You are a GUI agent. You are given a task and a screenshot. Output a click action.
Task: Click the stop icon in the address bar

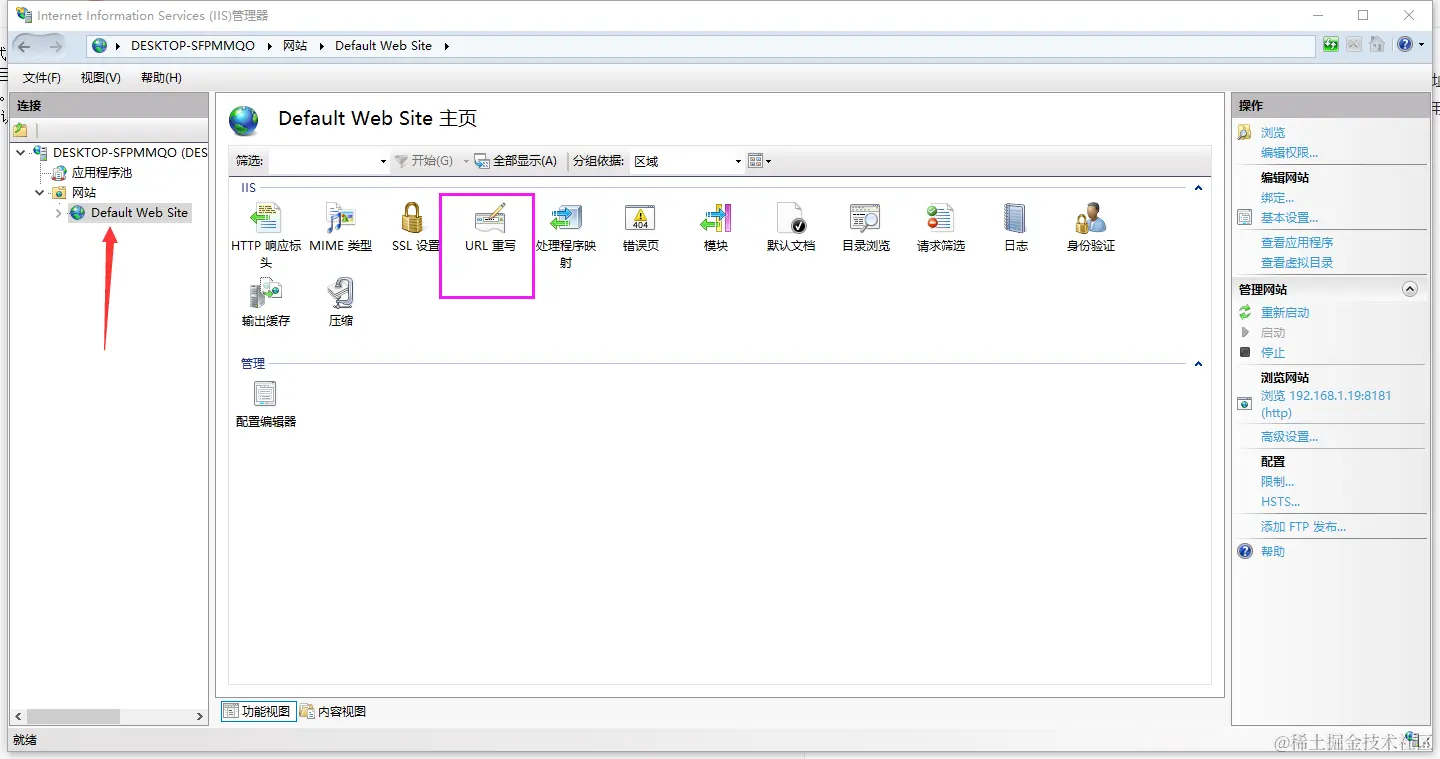click(x=1354, y=45)
